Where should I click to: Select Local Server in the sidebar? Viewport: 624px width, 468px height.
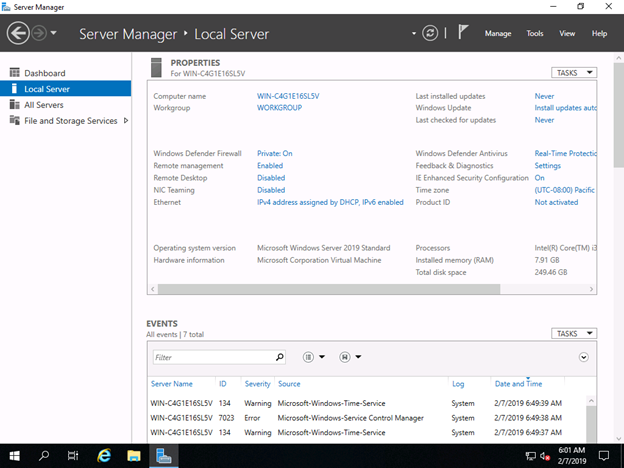point(65,89)
